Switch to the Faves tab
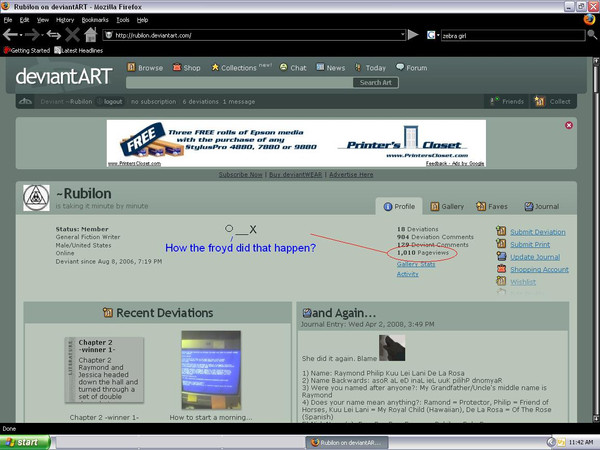This screenshot has width=600, height=450. point(492,206)
